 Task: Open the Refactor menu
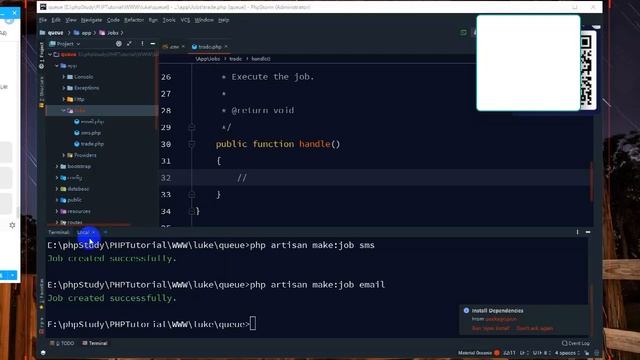click(x=134, y=20)
